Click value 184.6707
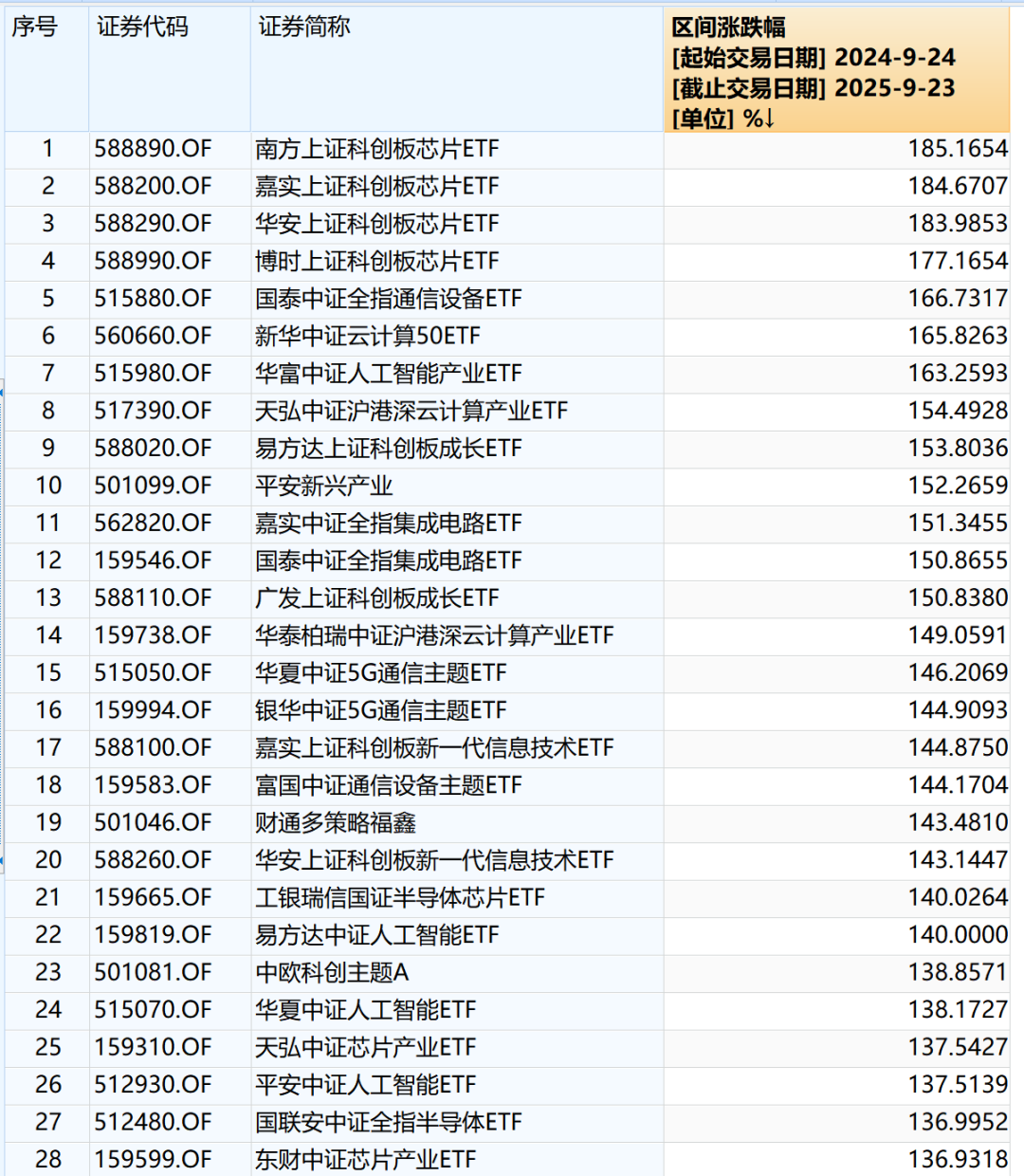 pos(958,186)
